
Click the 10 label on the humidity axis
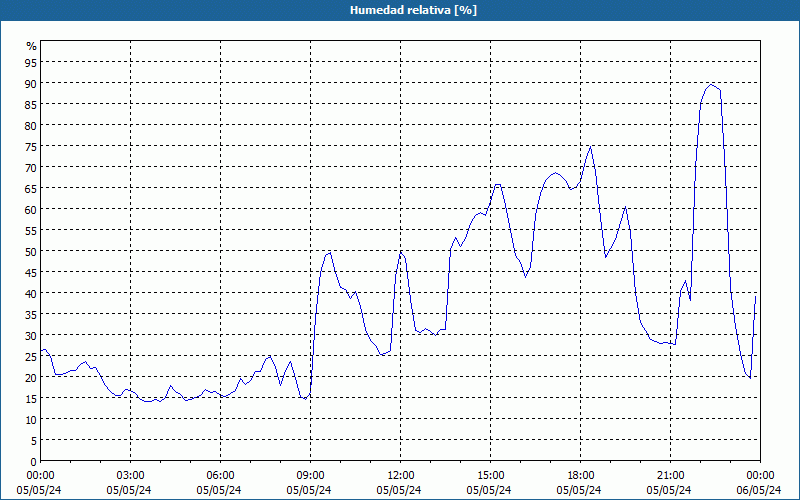click(31, 419)
